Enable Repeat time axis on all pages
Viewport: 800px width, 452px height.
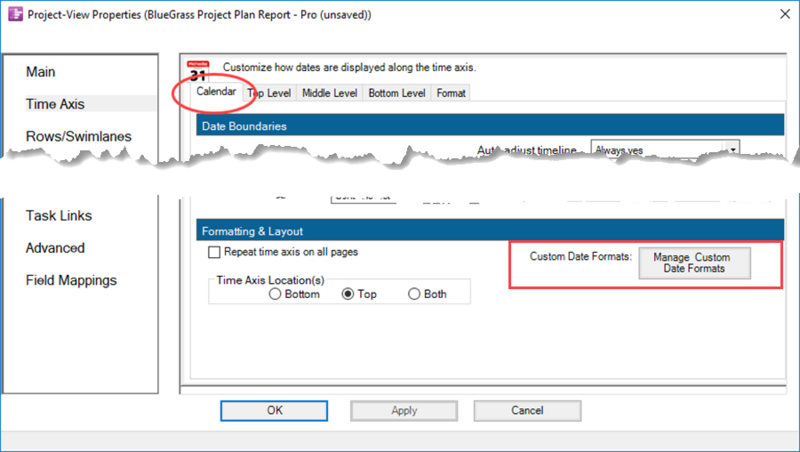(214, 252)
